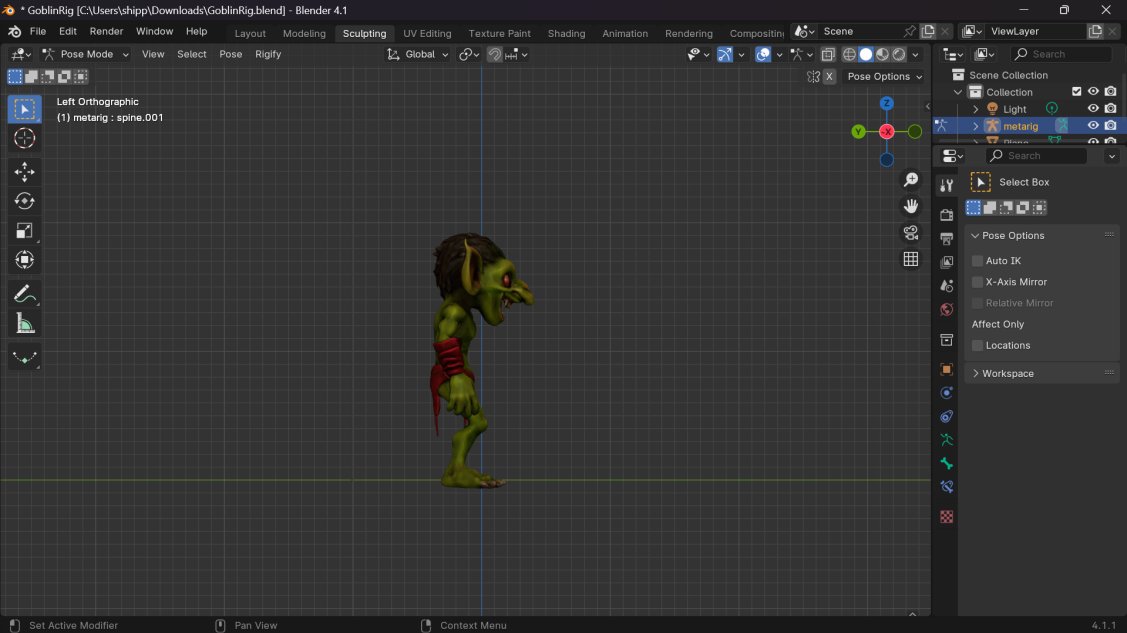The image size is (1127, 633).
Task: Select the Annotate tool
Action: click(x=25, y=294)
